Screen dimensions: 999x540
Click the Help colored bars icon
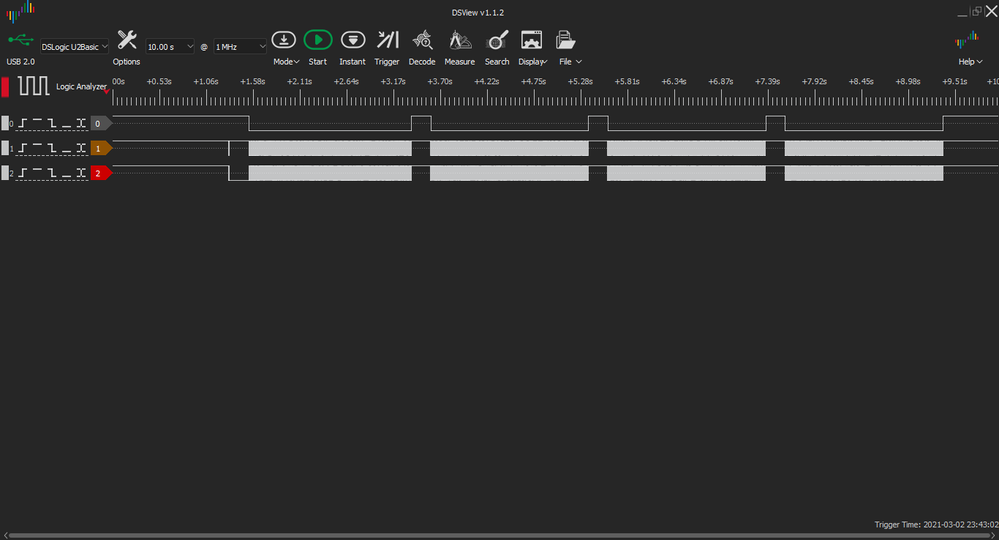click(967, 40)
